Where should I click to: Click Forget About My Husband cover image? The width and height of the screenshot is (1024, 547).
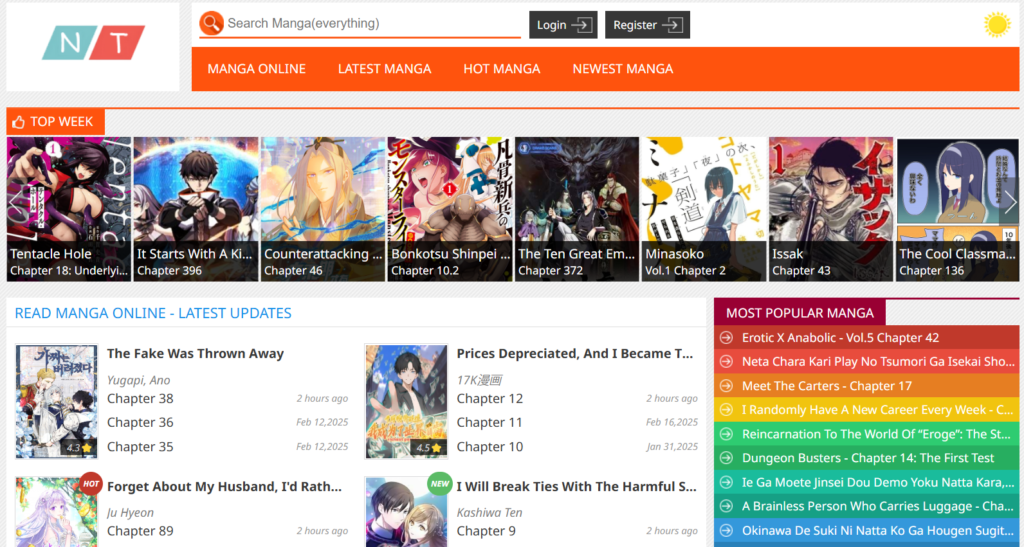tap(56, 512)
